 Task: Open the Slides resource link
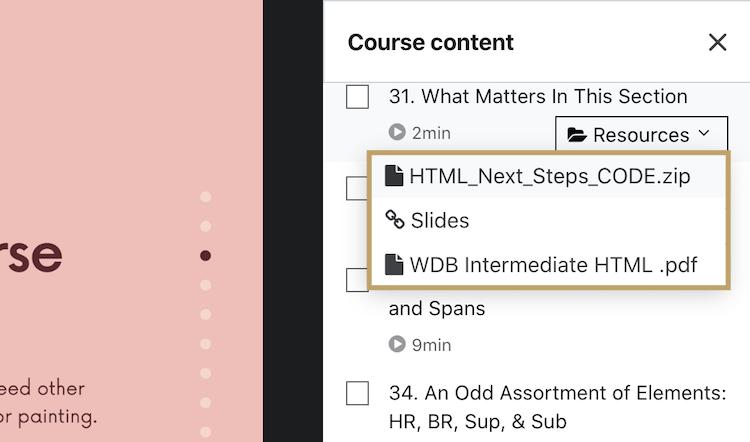click(440, 221)
